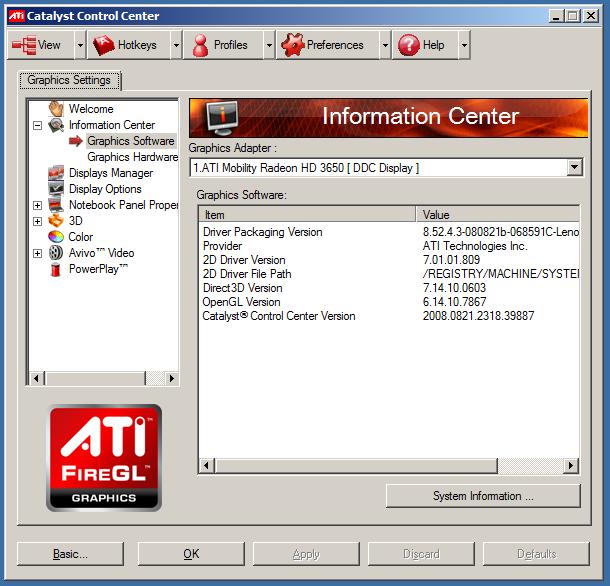Switch to the Graphics Settings tab

point(69,80)
